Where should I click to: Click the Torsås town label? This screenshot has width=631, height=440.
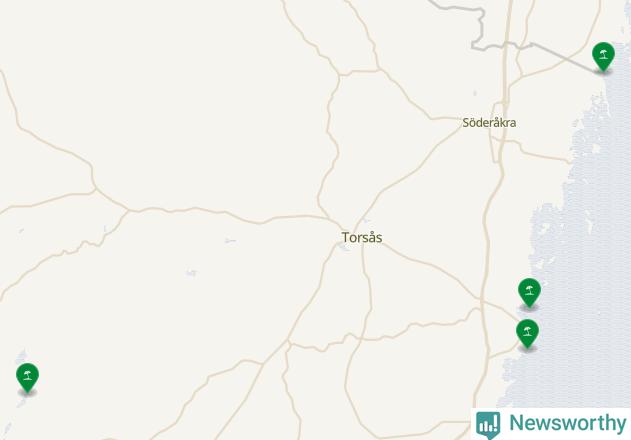tap(362, 237)
